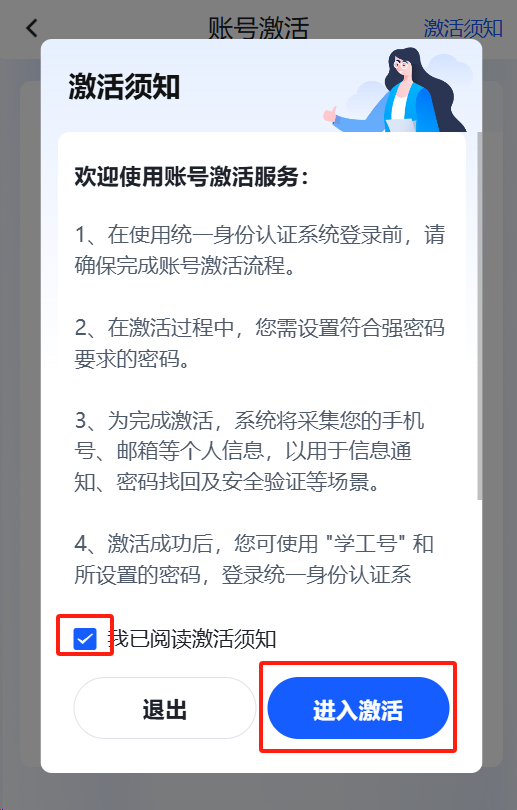Click notice item 2 about 强密码要求

[x=260, y=343]
